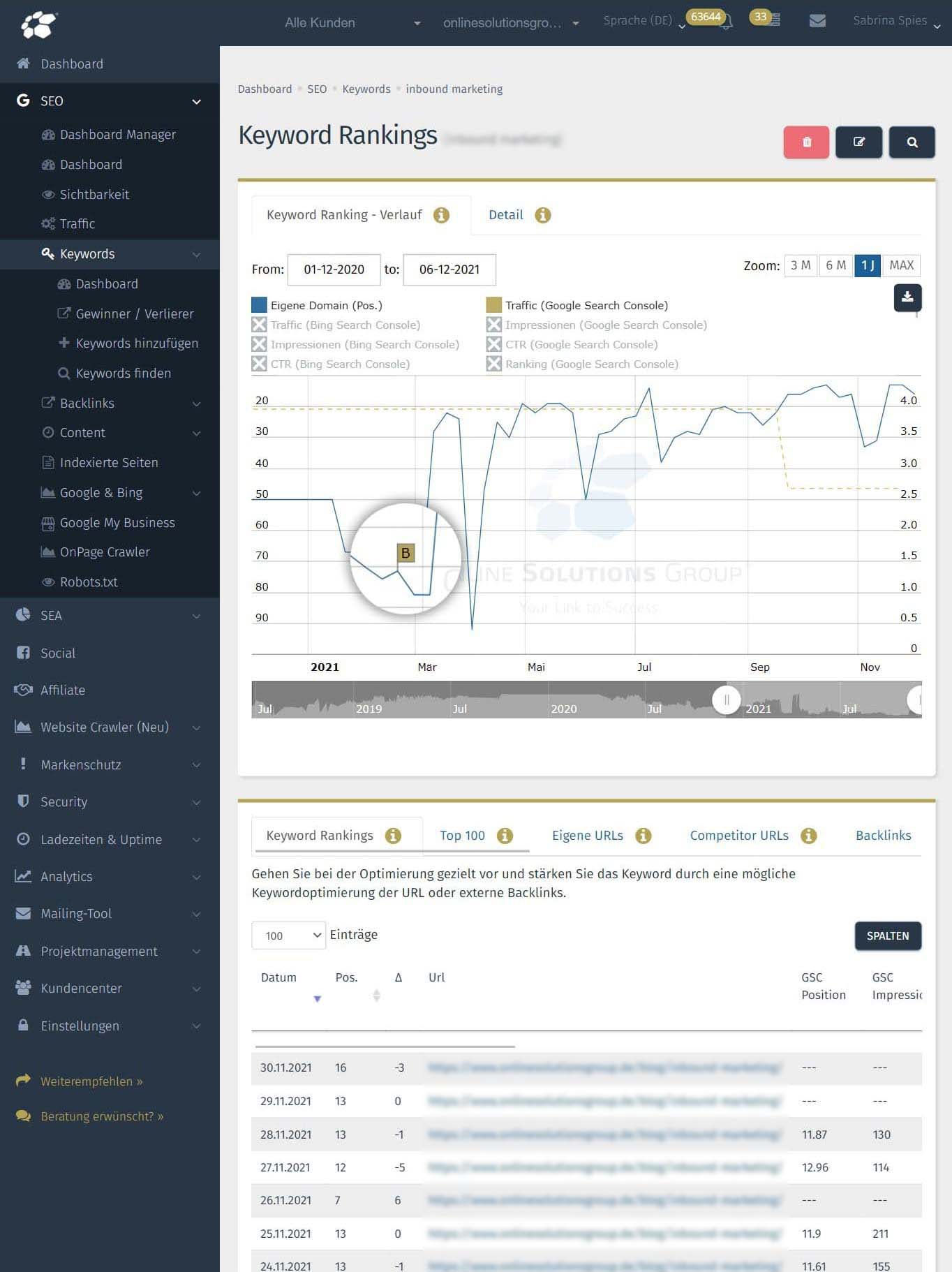Screen dimensions: 952x1272
Task: Open the 100 Einträge dropdown
Action: tap(288, 935)
